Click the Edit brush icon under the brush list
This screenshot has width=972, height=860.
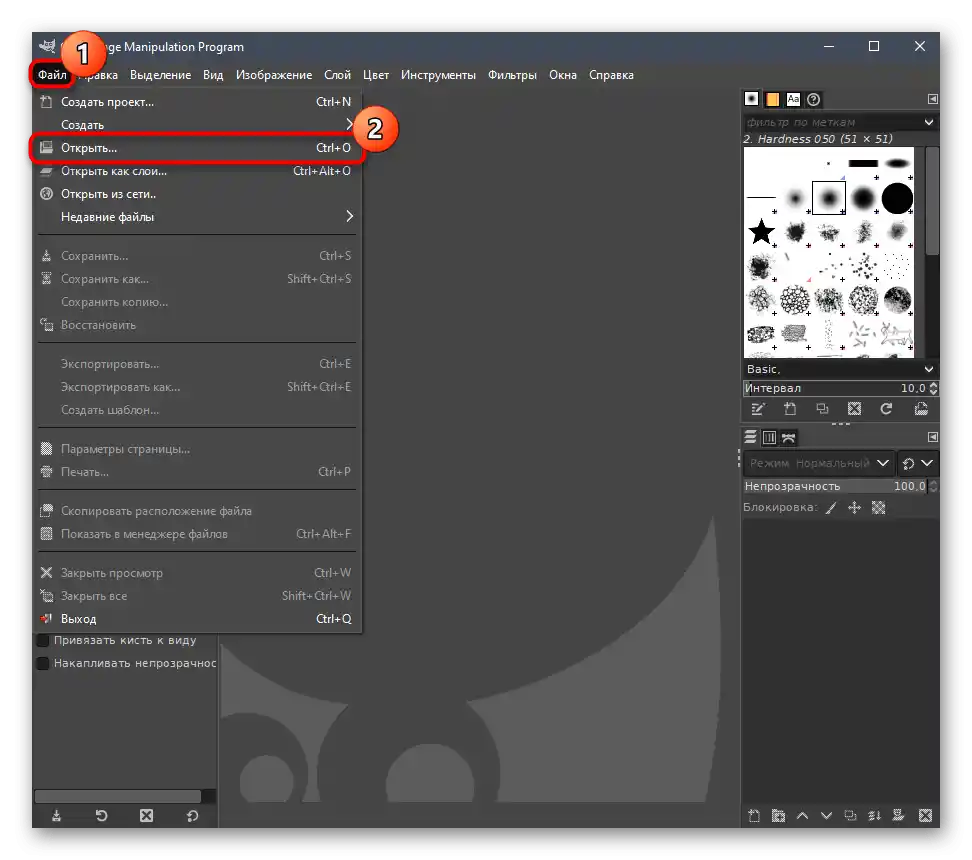pyautogui.click(x=758, y=409)
